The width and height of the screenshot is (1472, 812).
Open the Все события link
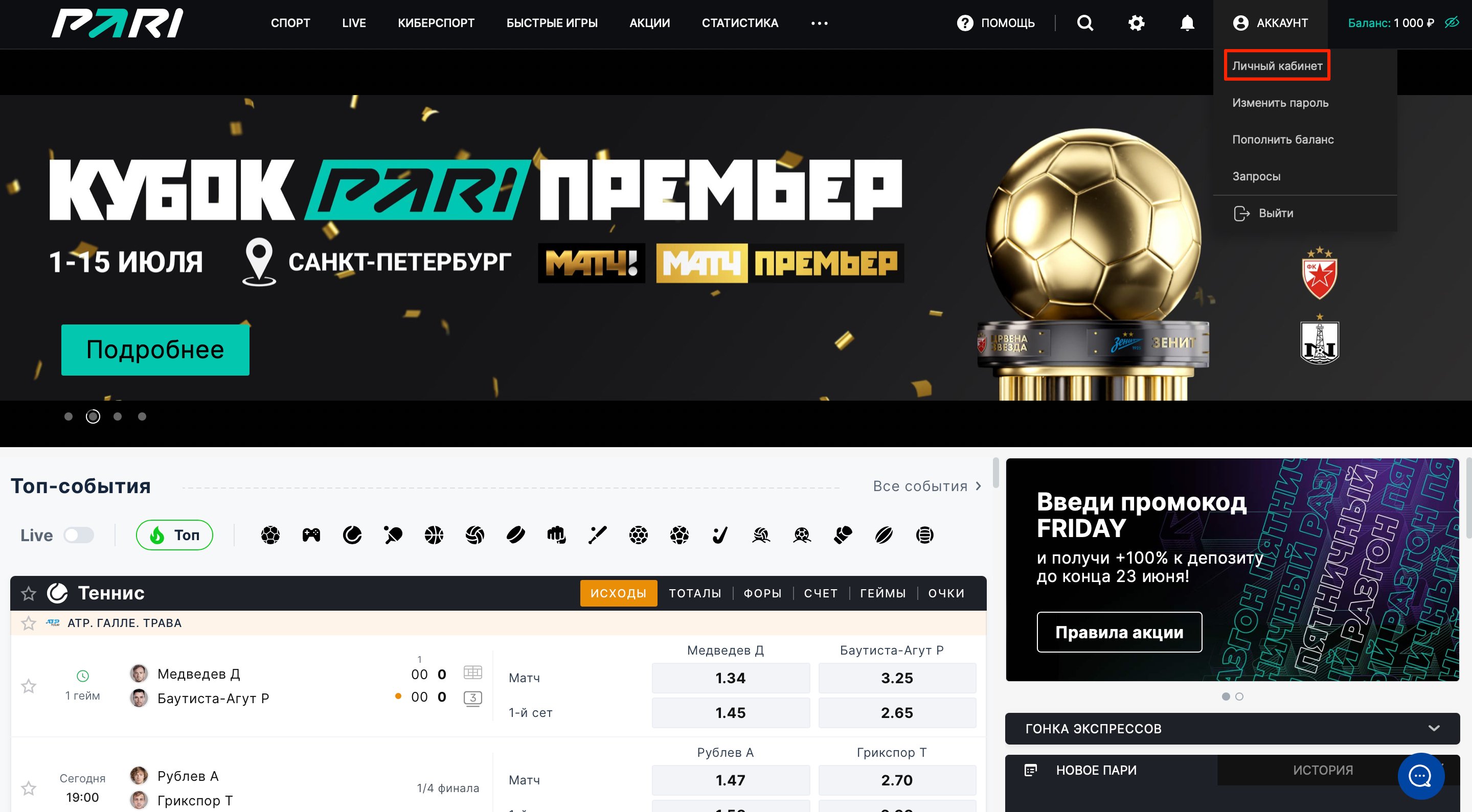tap(927, 486)
